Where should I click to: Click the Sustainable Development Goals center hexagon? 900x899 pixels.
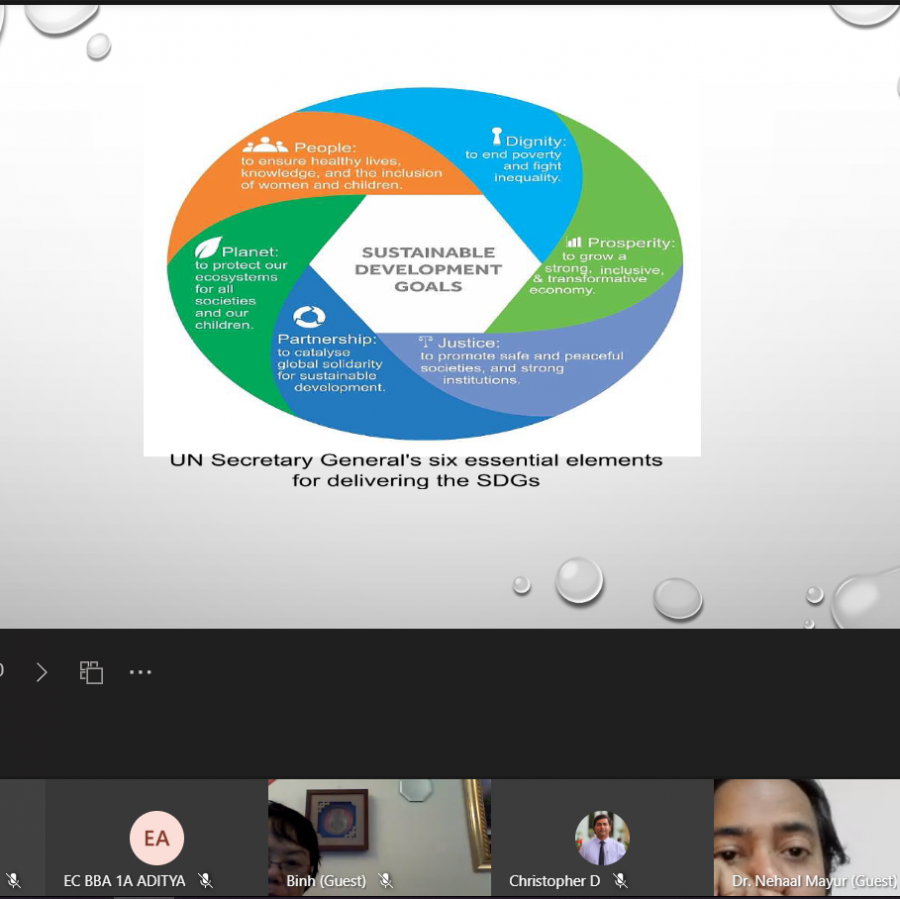click(428, 269)
